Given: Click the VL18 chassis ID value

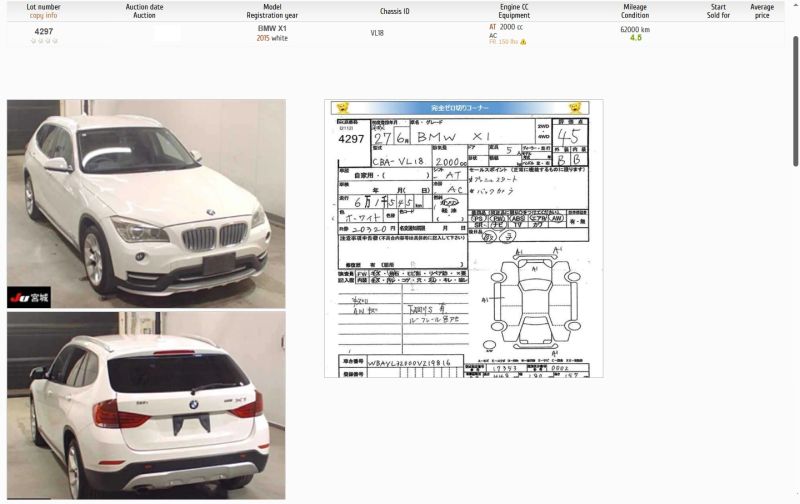Looking at the screenshot, I should point(377,33).
